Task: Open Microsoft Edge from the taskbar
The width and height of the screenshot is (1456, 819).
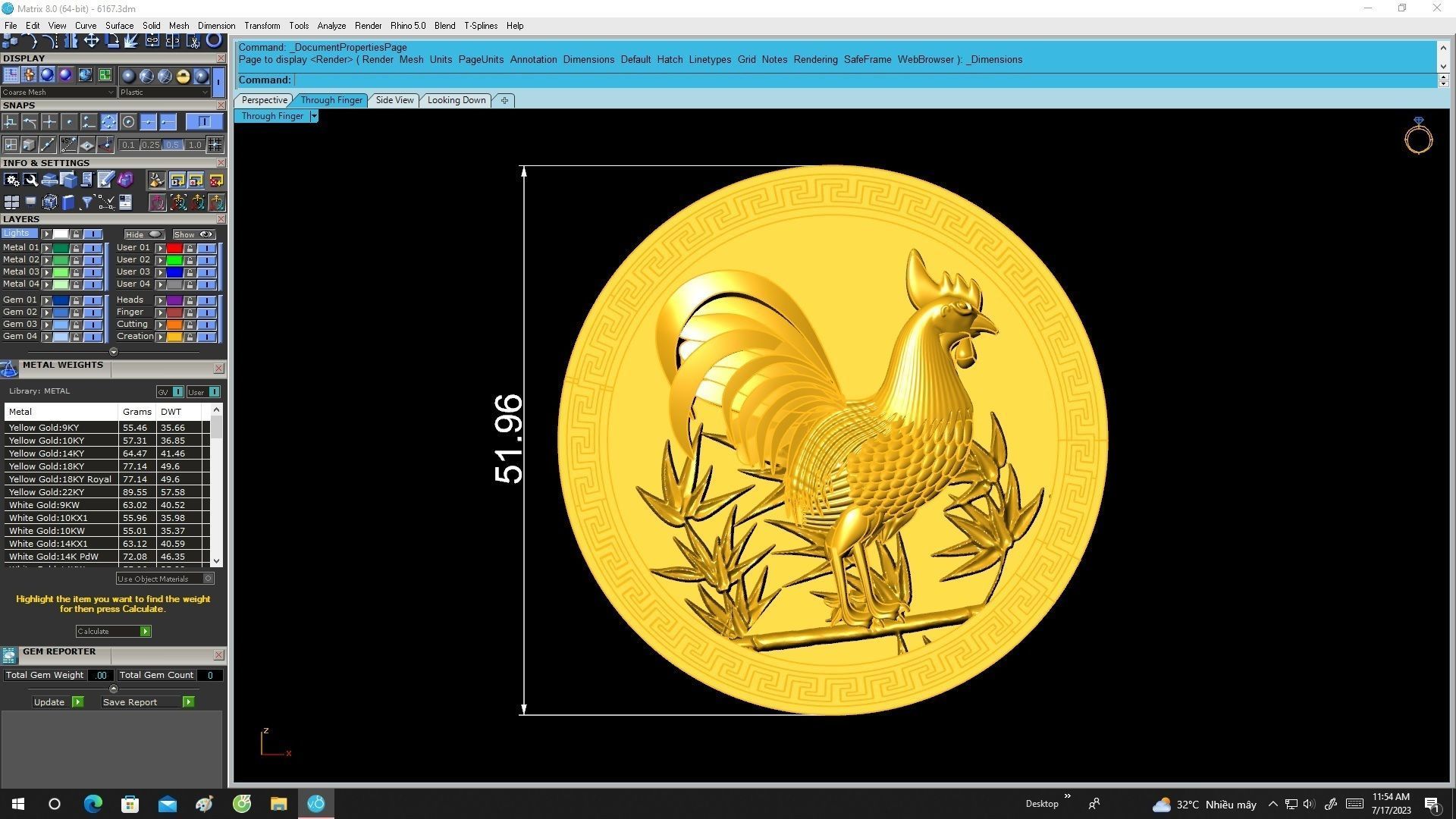Action: [x=93, y=804]
